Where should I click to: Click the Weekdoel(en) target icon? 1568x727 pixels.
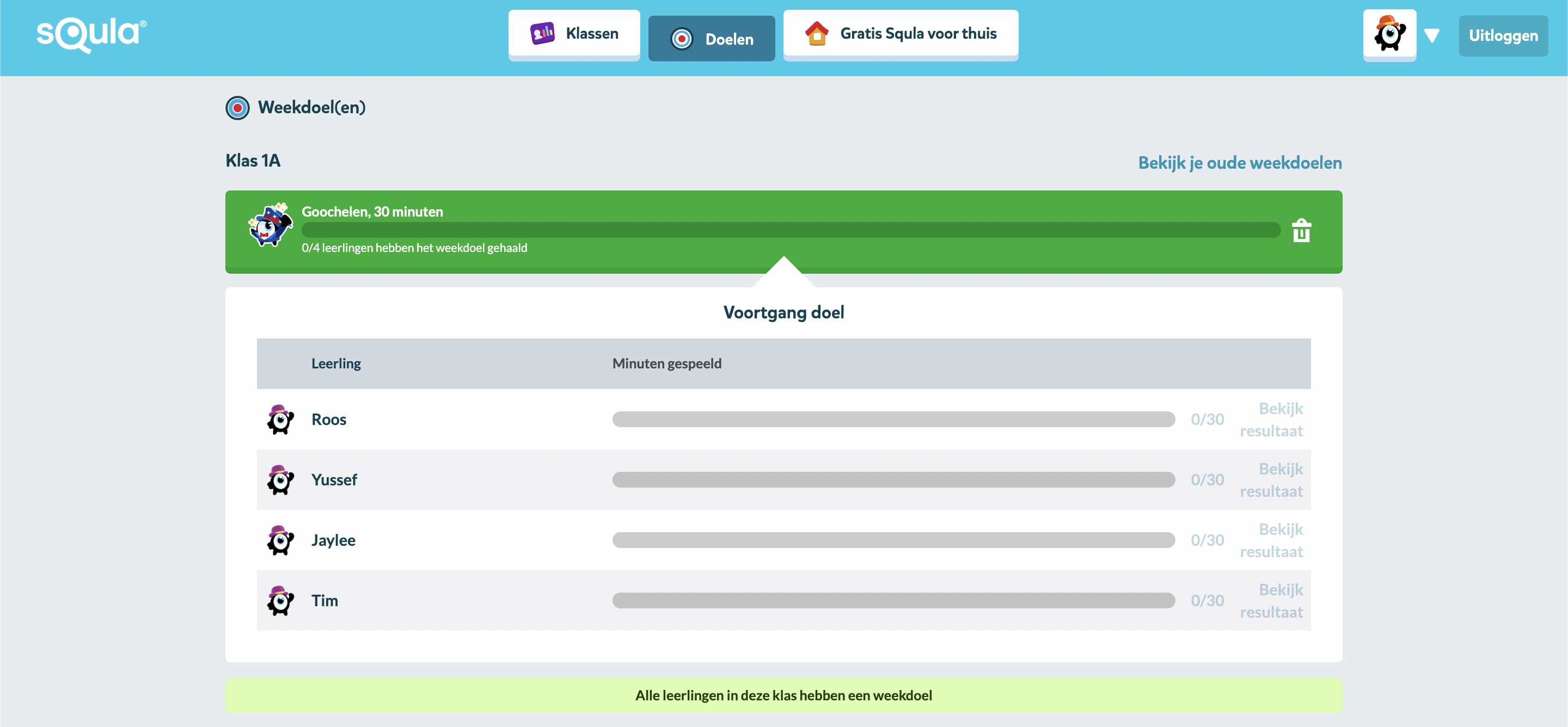(237, 108)
